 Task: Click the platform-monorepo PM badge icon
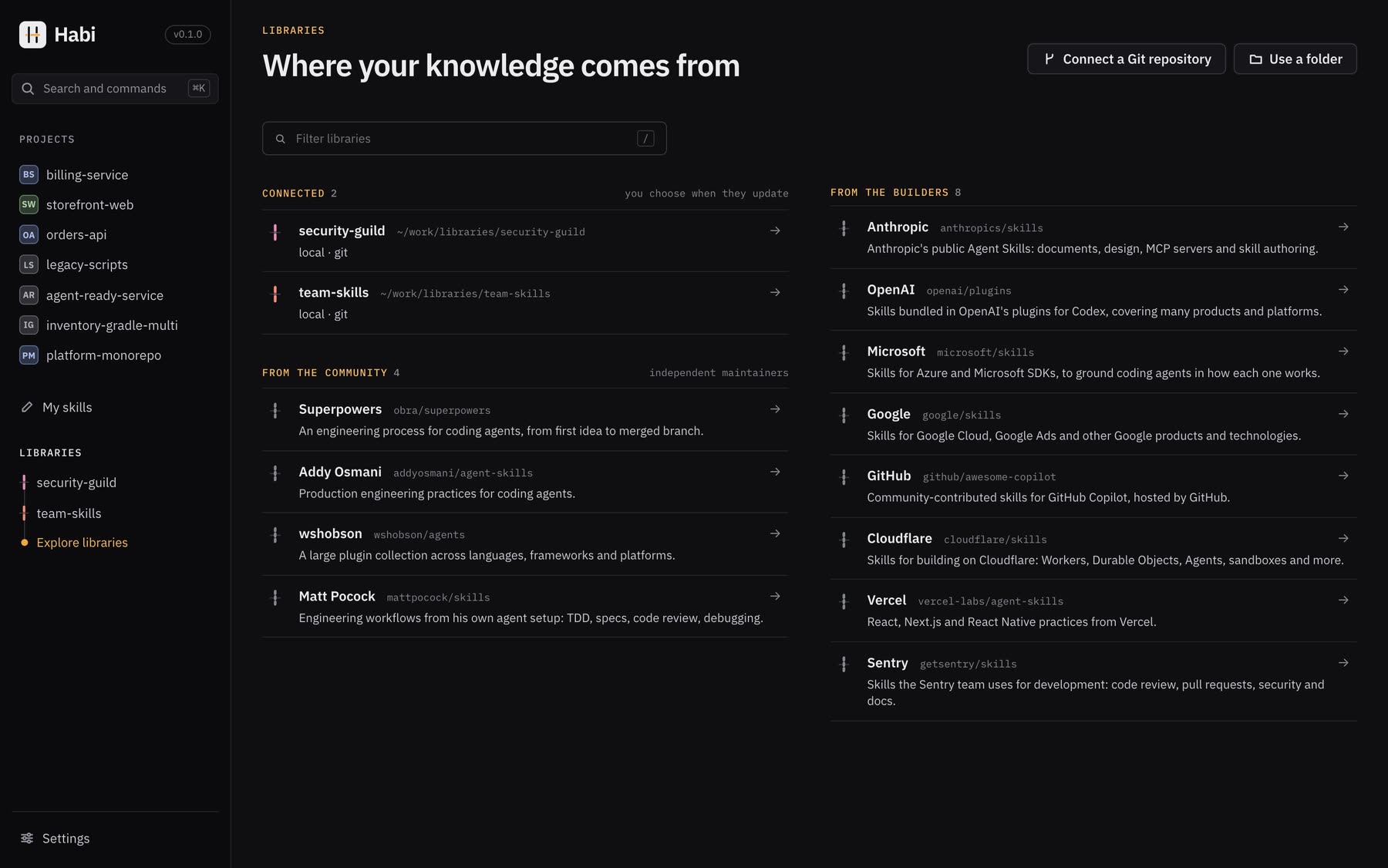29,355
